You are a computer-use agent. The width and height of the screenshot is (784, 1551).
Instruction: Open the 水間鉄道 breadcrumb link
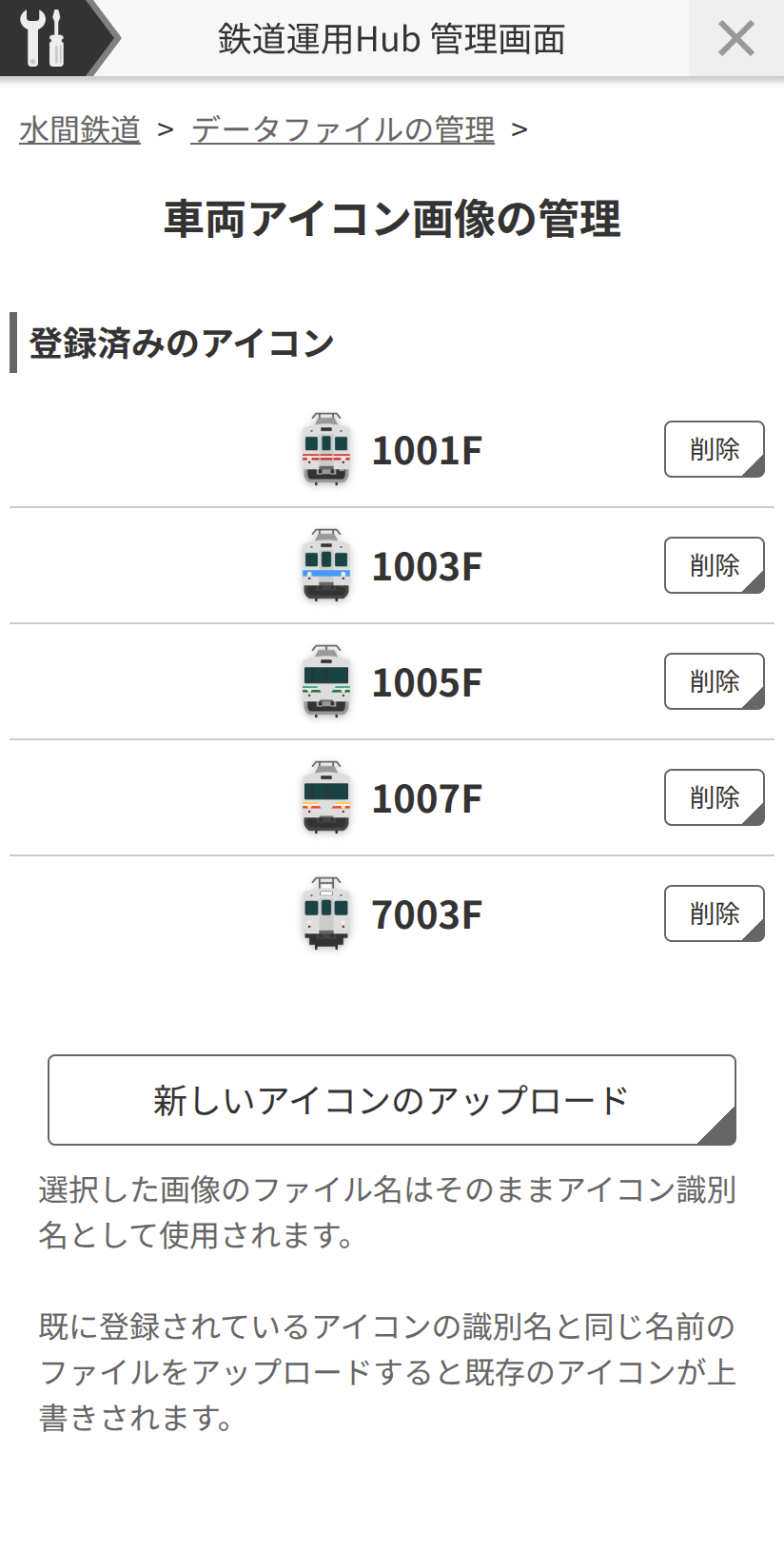pyautogui.click(x=80, y=129)
